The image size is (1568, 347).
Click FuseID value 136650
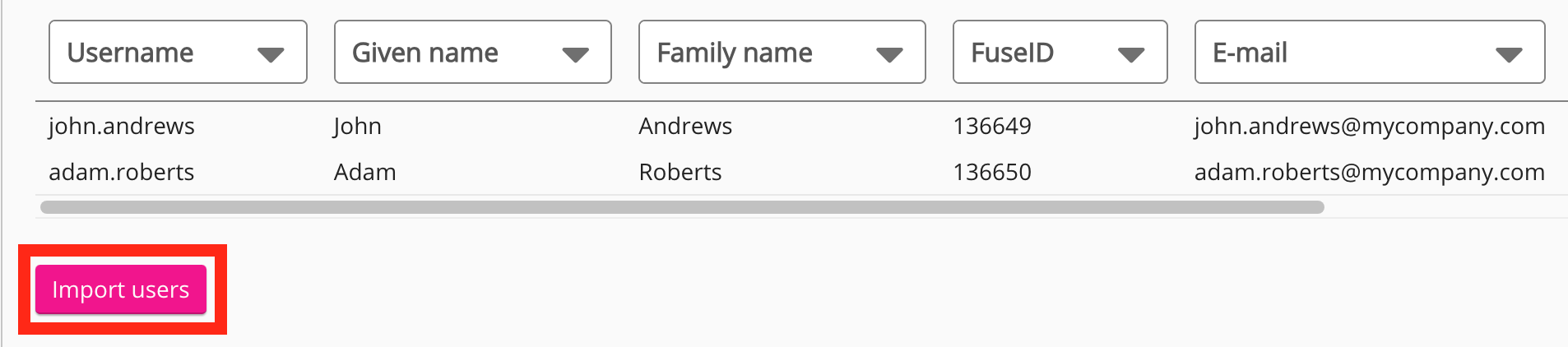click(992, 173)
